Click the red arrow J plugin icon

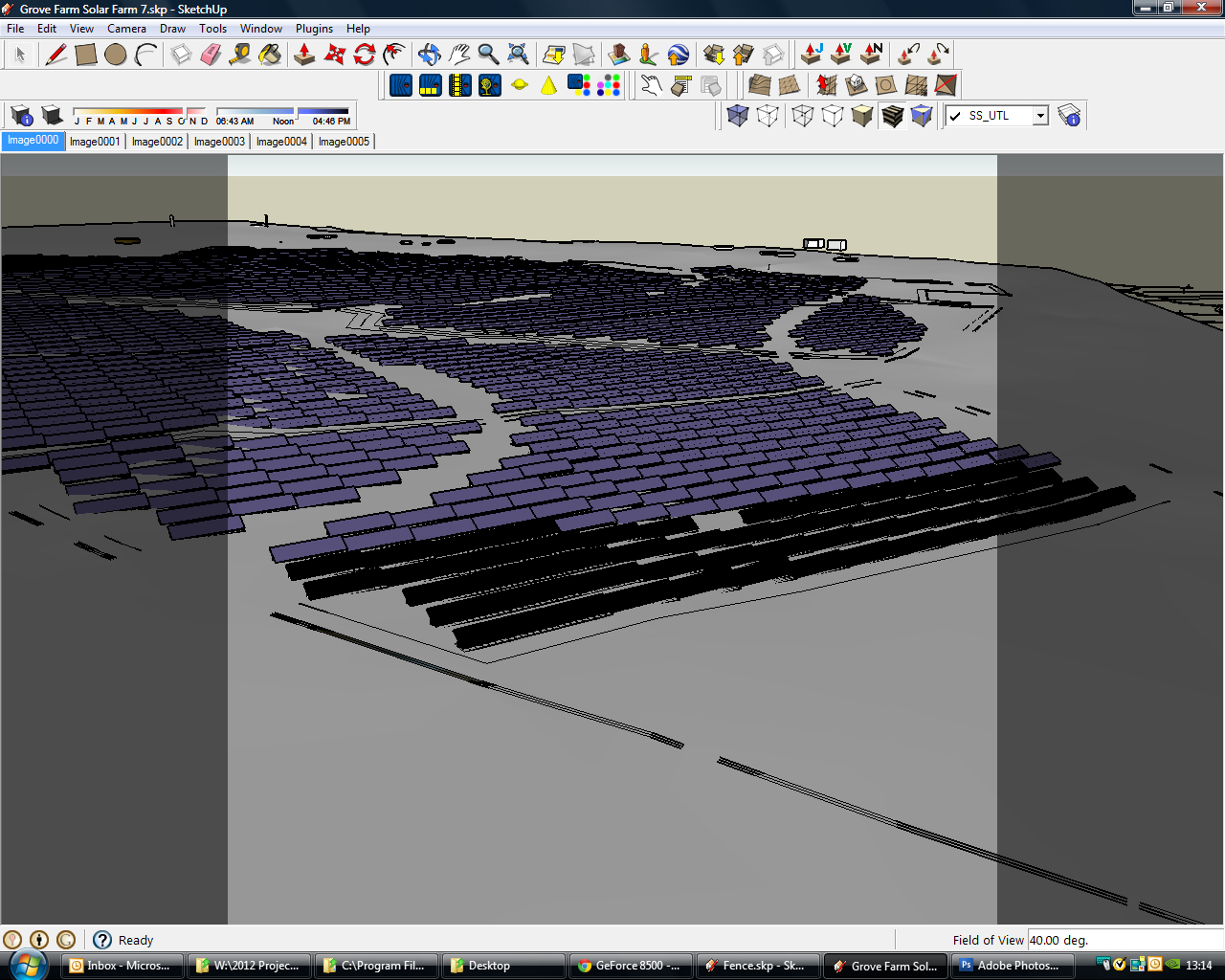(812, 54)
